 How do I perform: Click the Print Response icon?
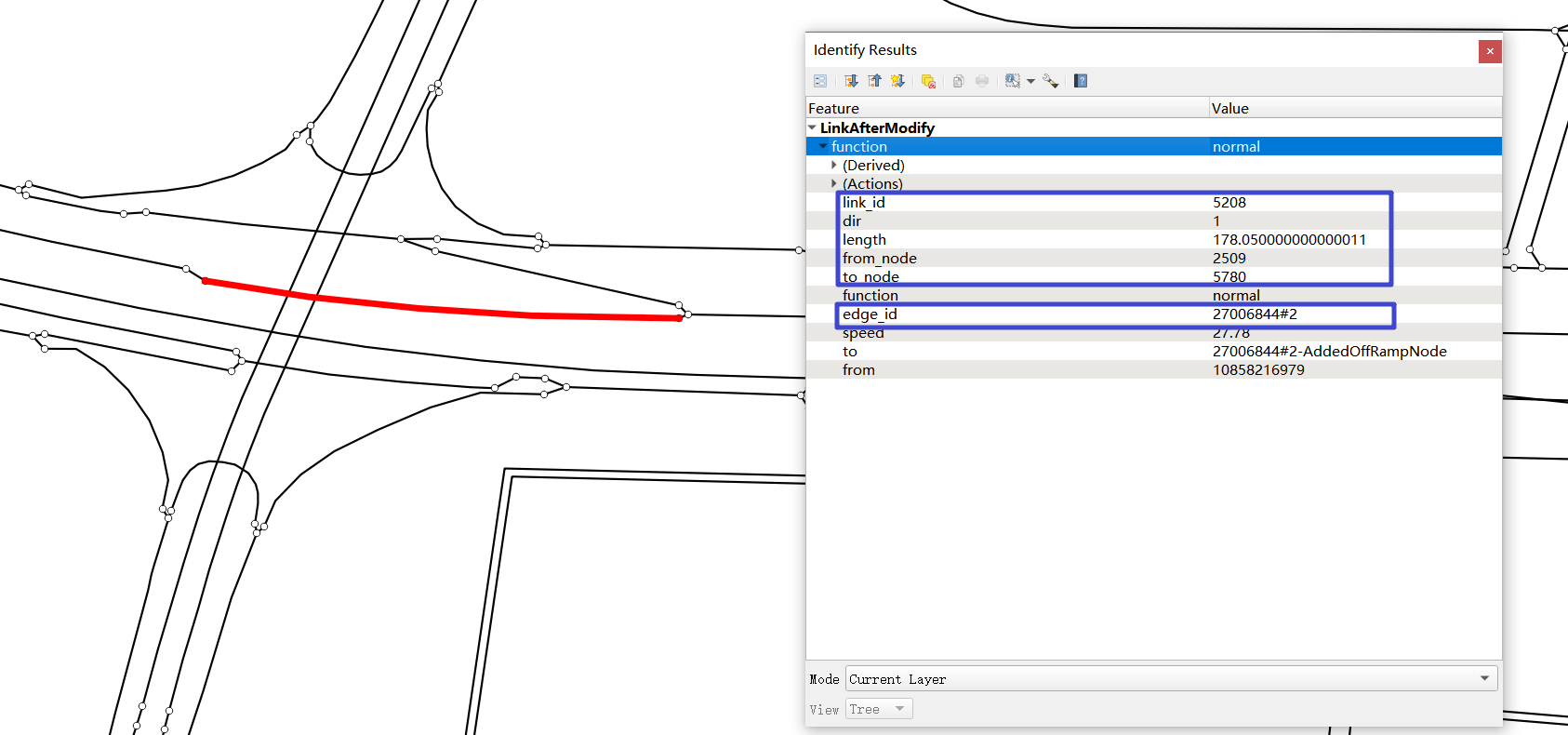click(x=982, y=81)
